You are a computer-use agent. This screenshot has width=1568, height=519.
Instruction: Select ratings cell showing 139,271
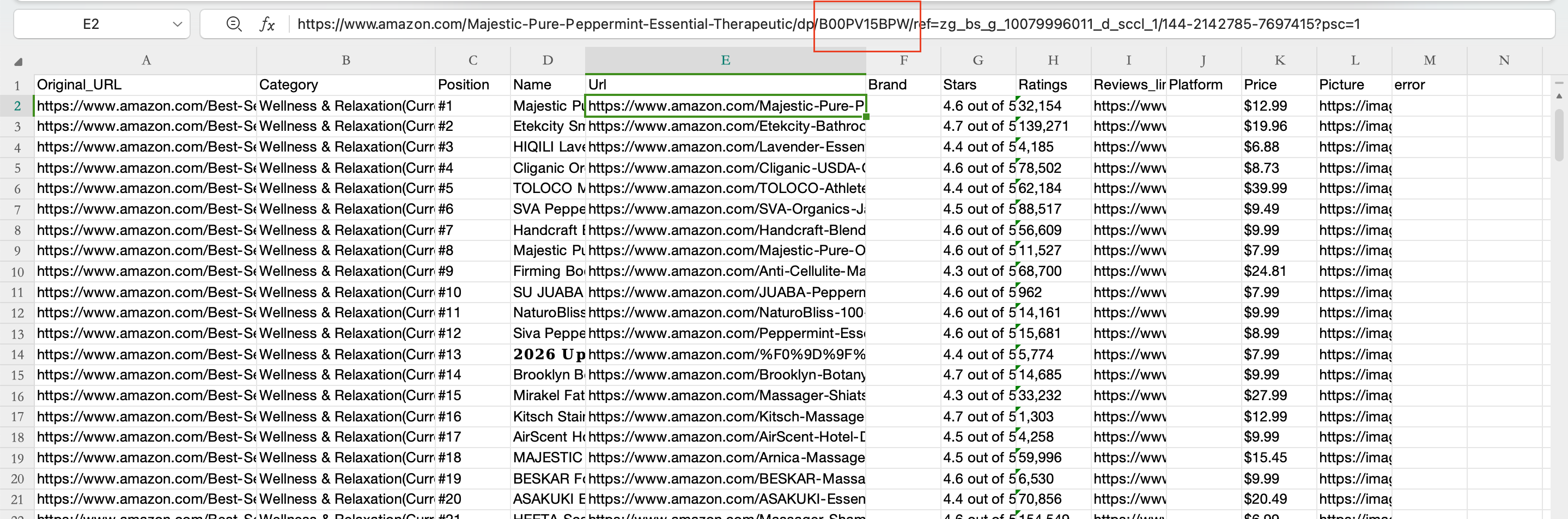(1054, 126)
